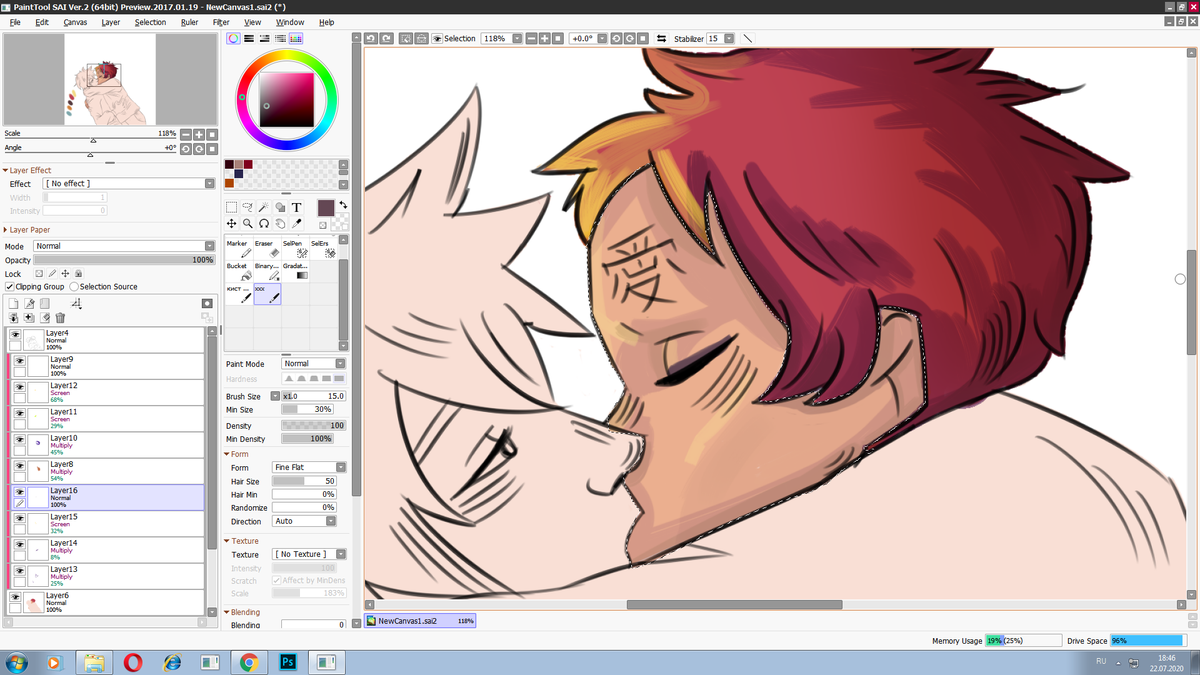Open the Stabilizer value dropdown
1200x675 pixels.
click(x=729, y=38)
